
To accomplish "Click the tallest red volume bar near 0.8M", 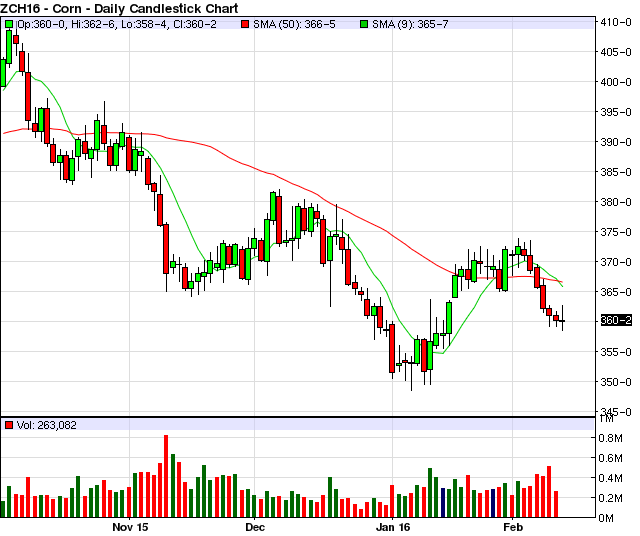I will tap(166, 476).
